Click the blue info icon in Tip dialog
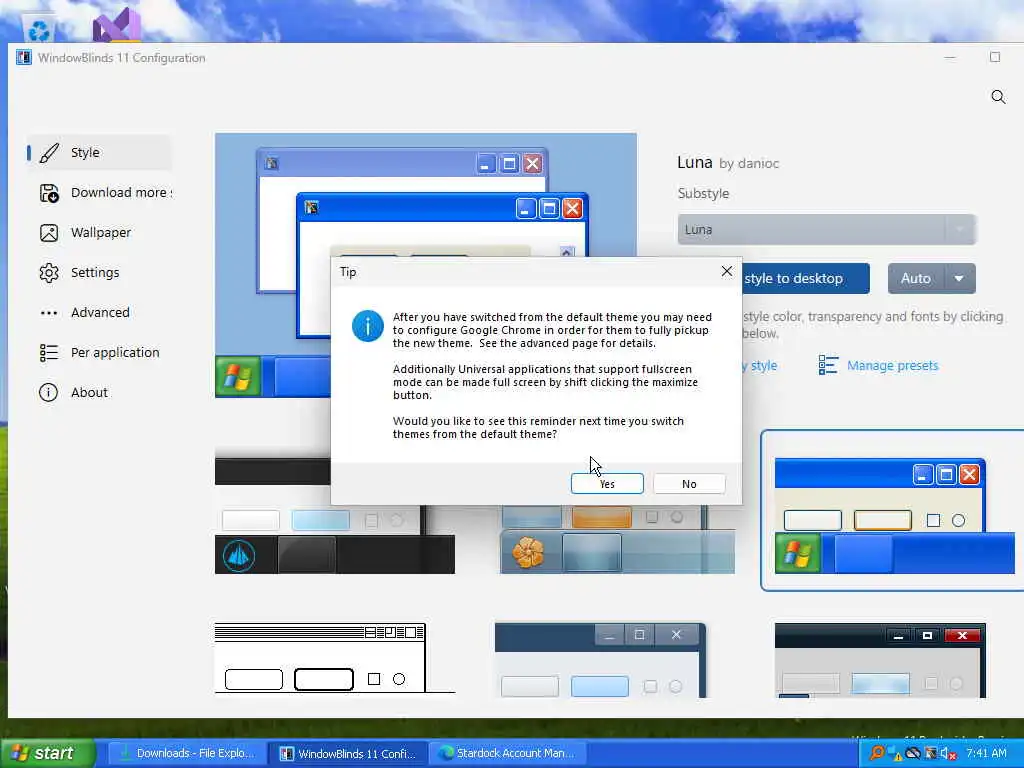The width and height of the screenshot is (1024, 768). tap(368, 326)
